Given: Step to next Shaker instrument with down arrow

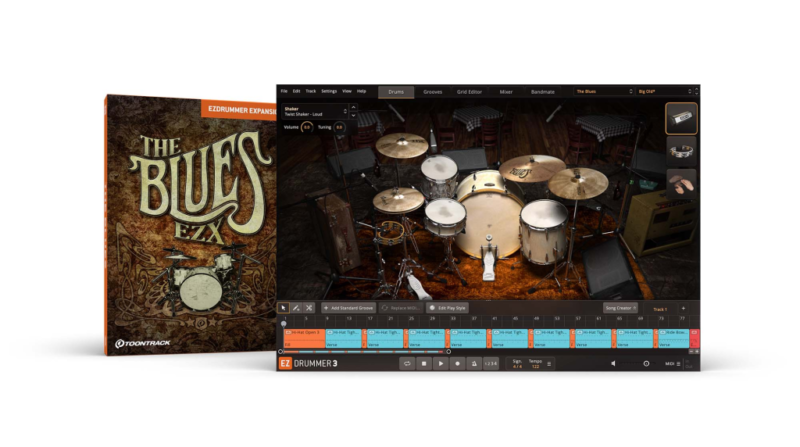Looking at the screenshot, I should pos(353,115).
